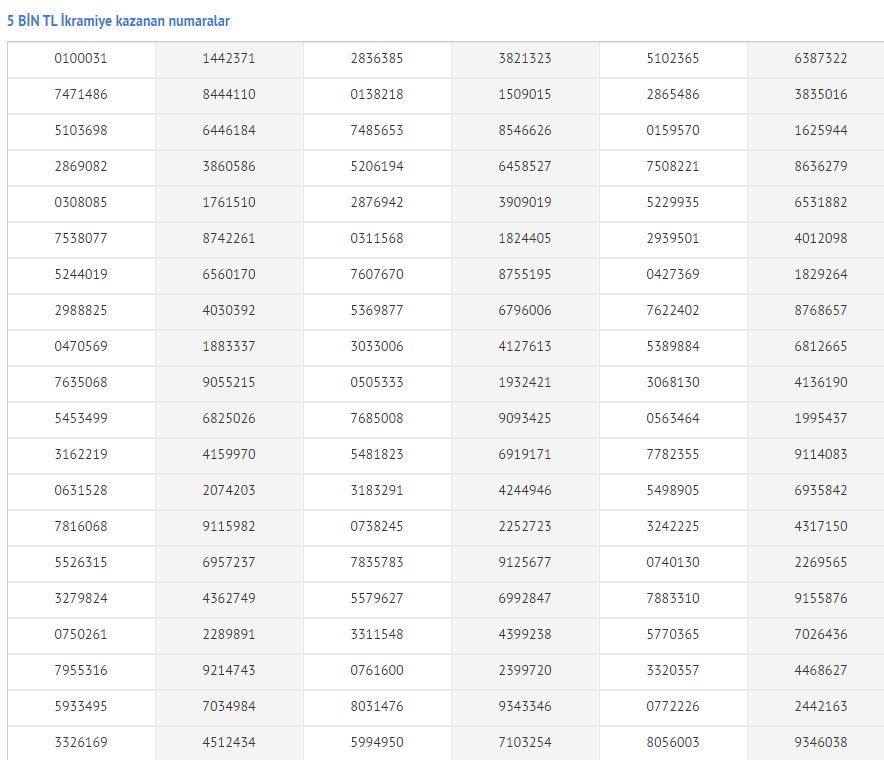Select number 9055215

(x=229, y=382)
